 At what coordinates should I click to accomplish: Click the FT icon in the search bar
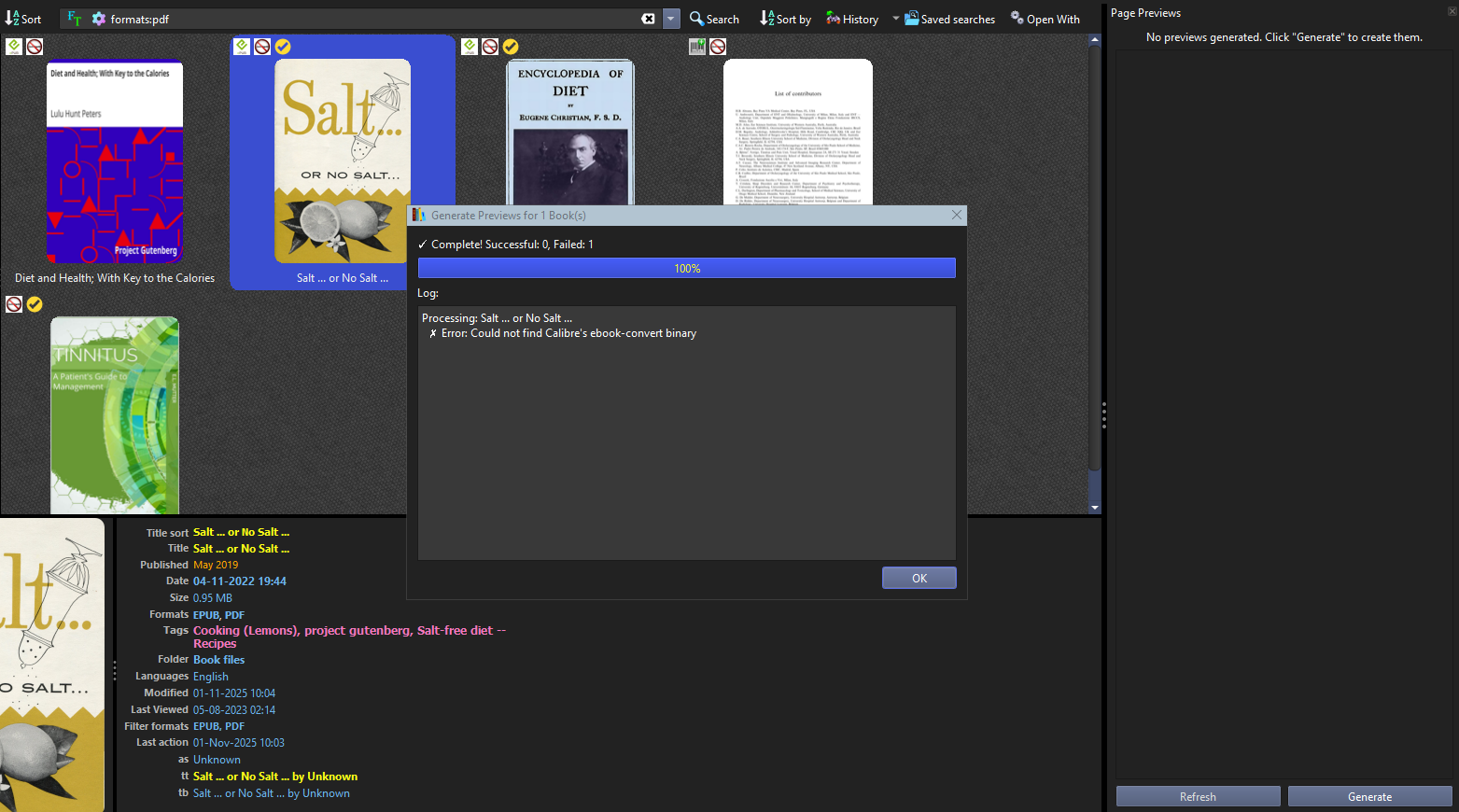(75, 19)
